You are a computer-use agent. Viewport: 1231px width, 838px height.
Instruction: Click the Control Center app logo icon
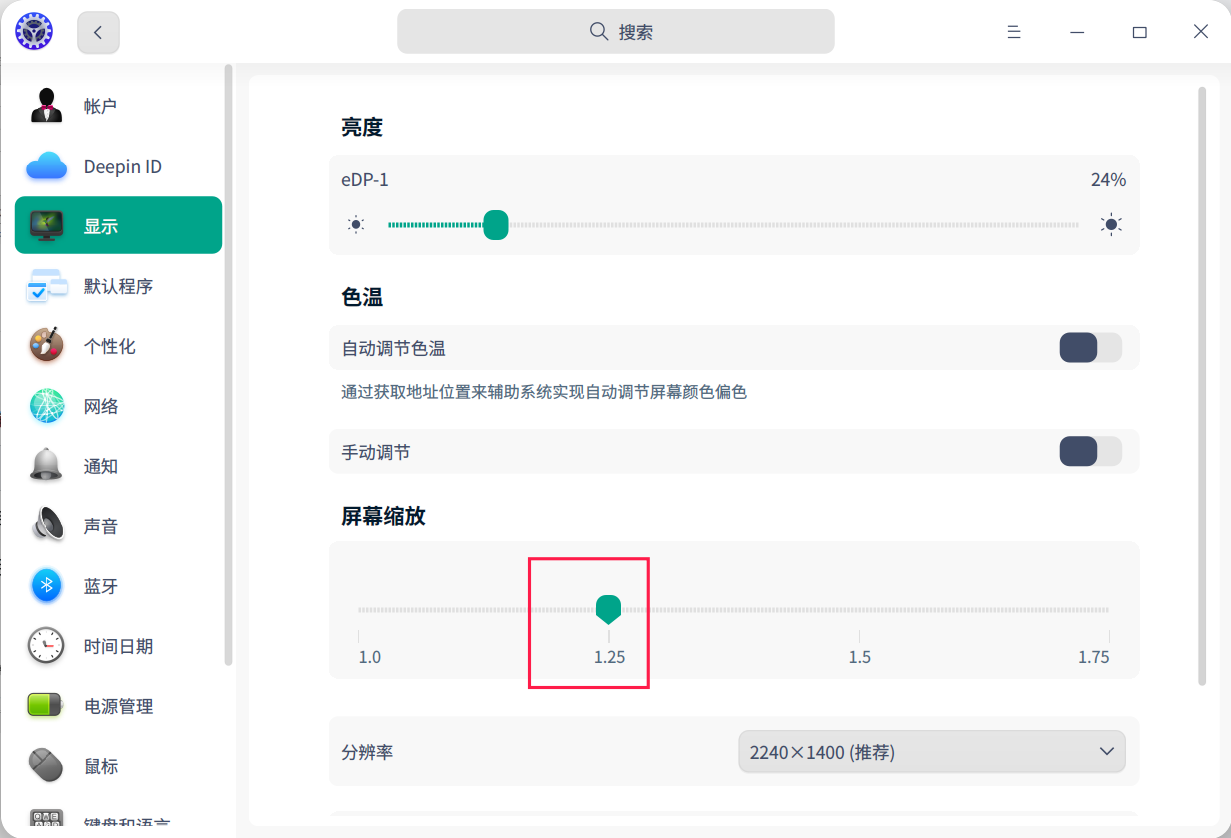(x=34, y=32)
